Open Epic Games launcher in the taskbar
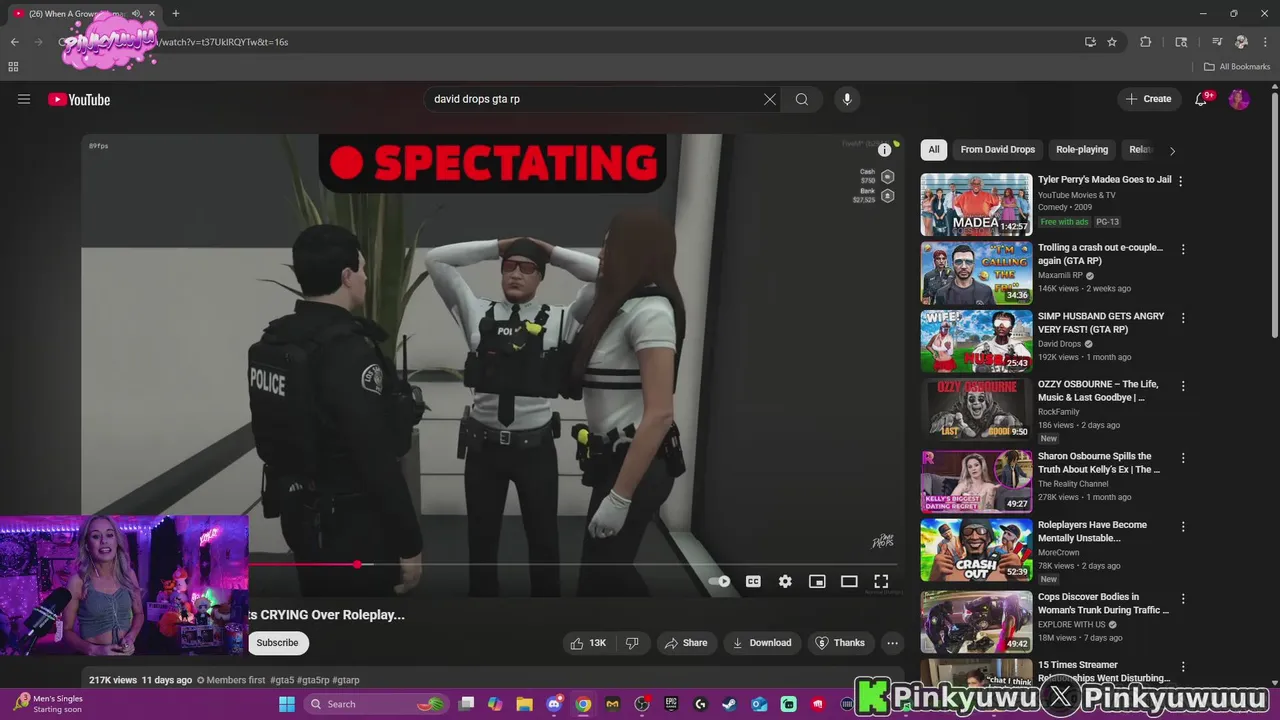 (671, 704)
